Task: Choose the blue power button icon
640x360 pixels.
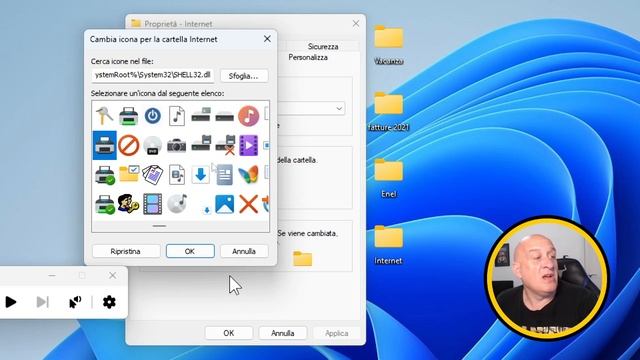Action: click(153, 116)
